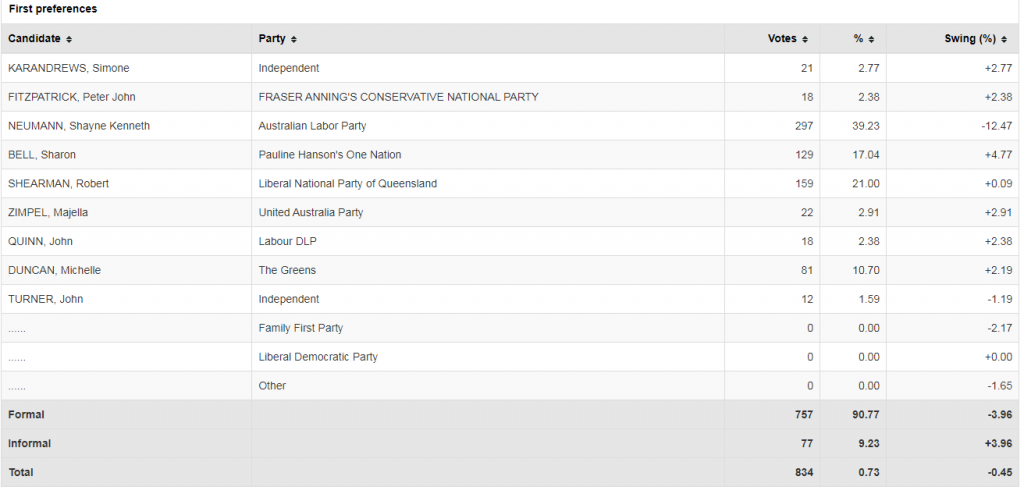Click the First preferences table title
The height and width of the screenshot is (494, 1024).
pyautogui.click(x=52, y=9)
